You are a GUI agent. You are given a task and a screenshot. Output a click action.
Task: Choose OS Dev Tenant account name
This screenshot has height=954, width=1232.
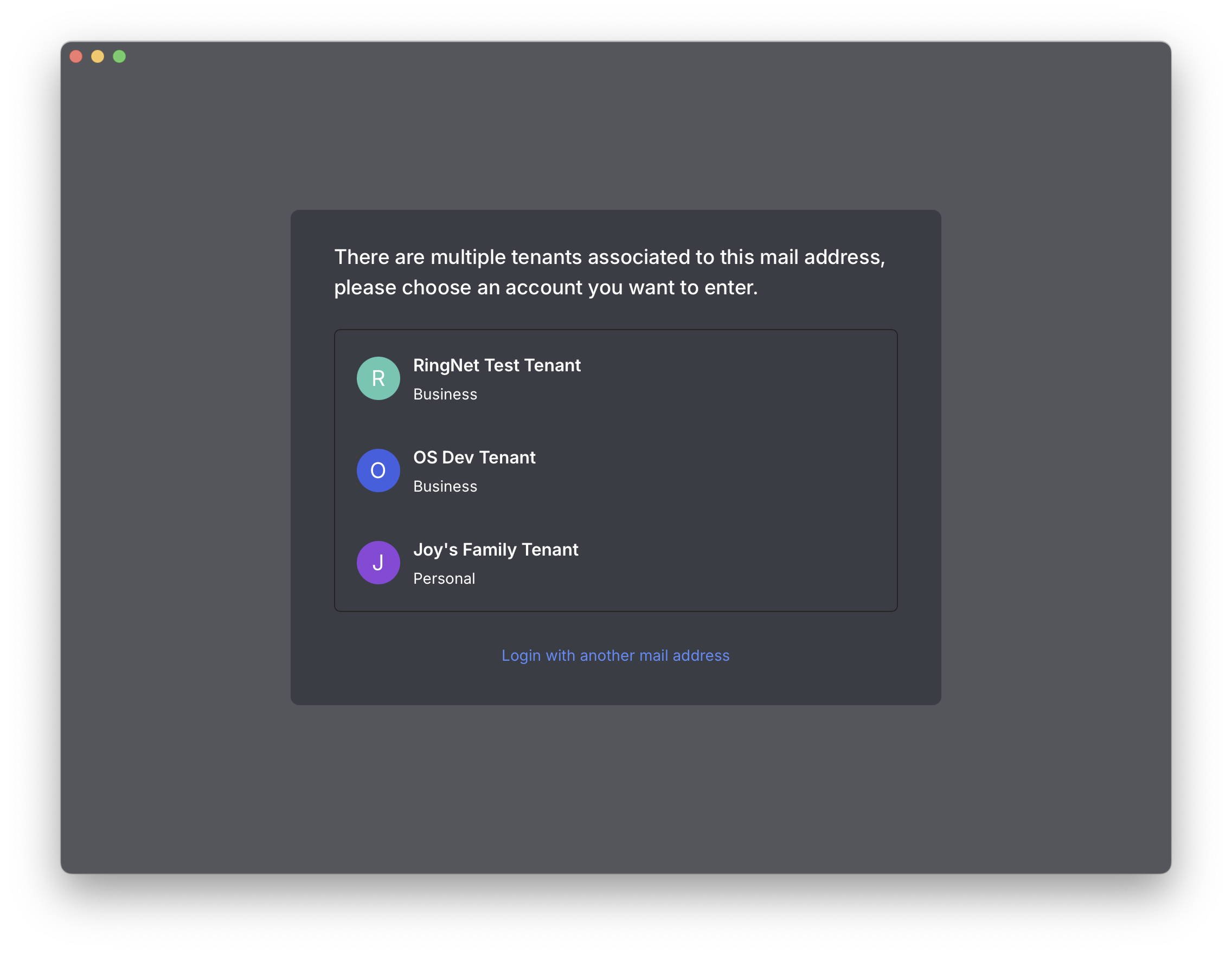[x=474, y=457]
